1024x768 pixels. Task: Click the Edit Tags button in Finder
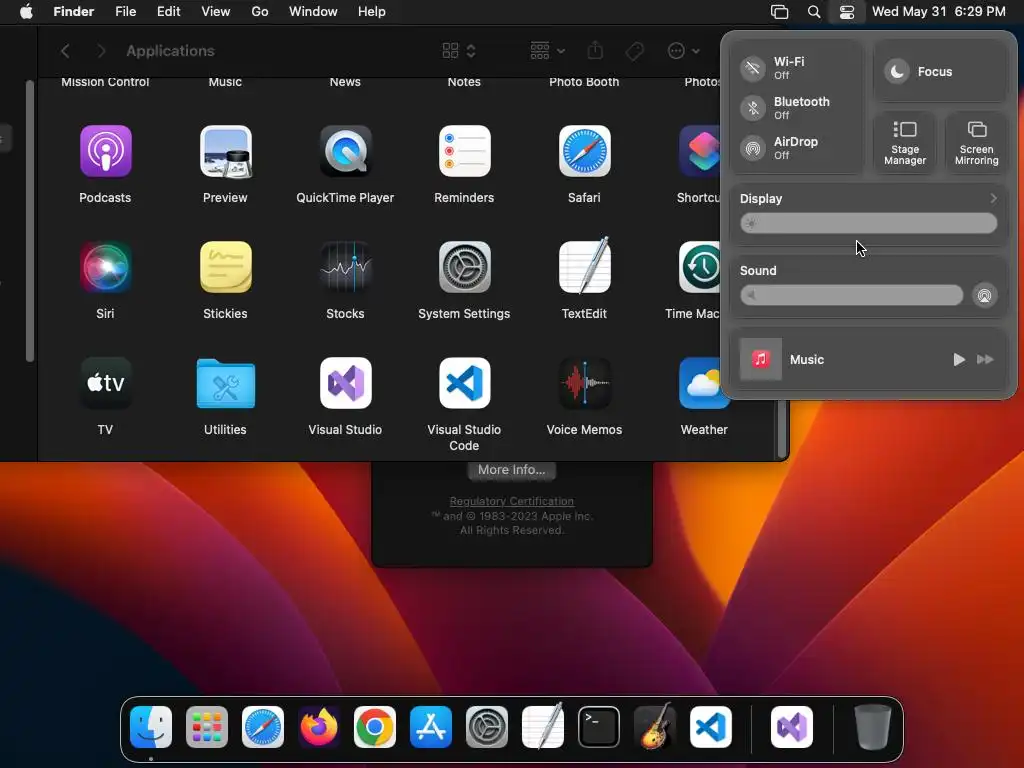pyautogui.click(x=634, y=50)
